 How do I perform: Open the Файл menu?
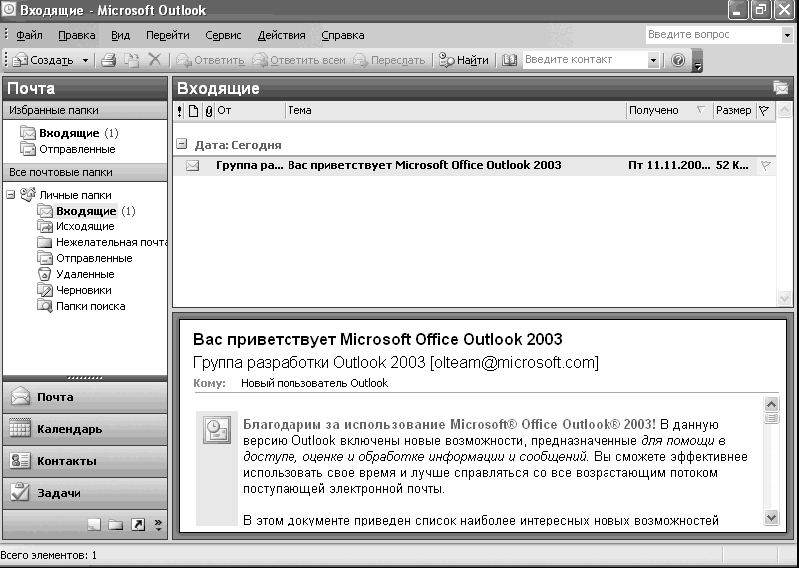pyautogui.click(x=30, y=35)
